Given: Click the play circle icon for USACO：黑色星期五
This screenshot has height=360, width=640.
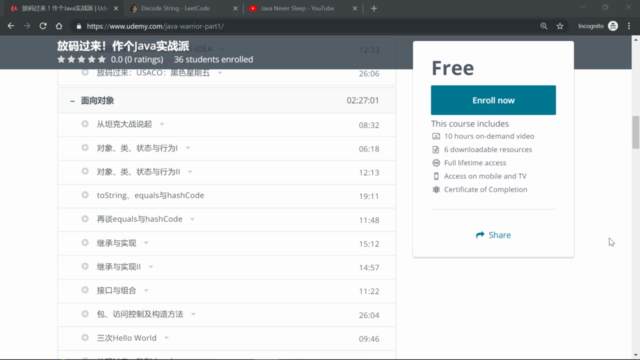Looking at the screenshot, I should coord(85,73).
